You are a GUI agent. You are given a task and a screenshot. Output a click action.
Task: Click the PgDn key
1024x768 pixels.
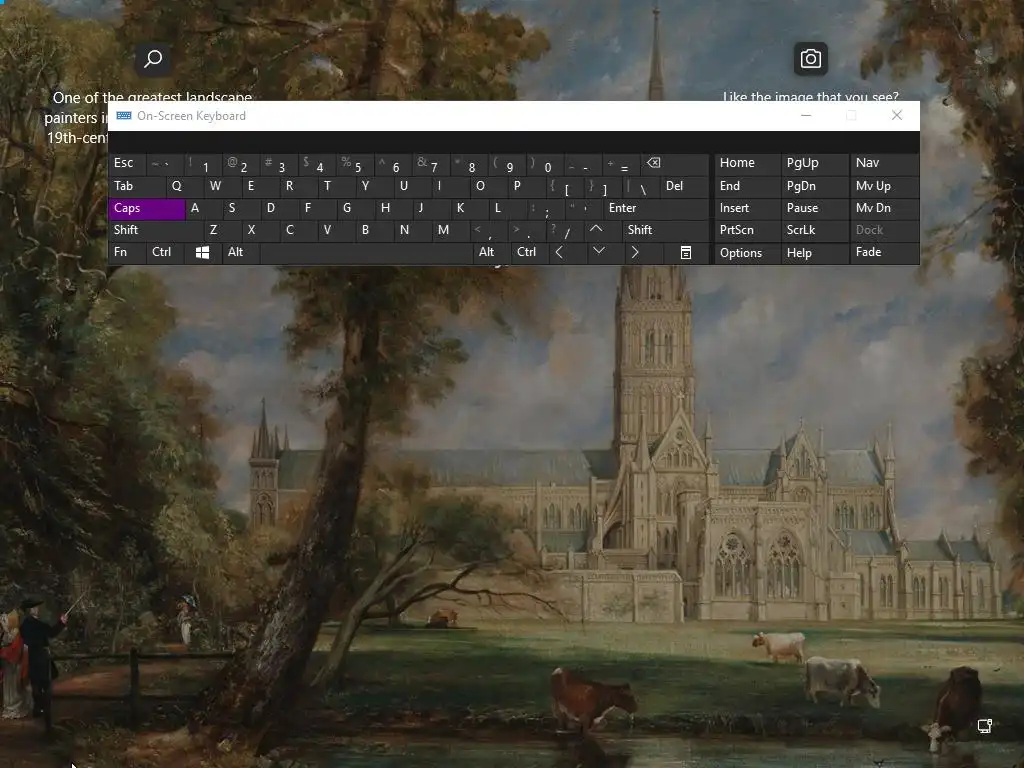tap(815, 186)
